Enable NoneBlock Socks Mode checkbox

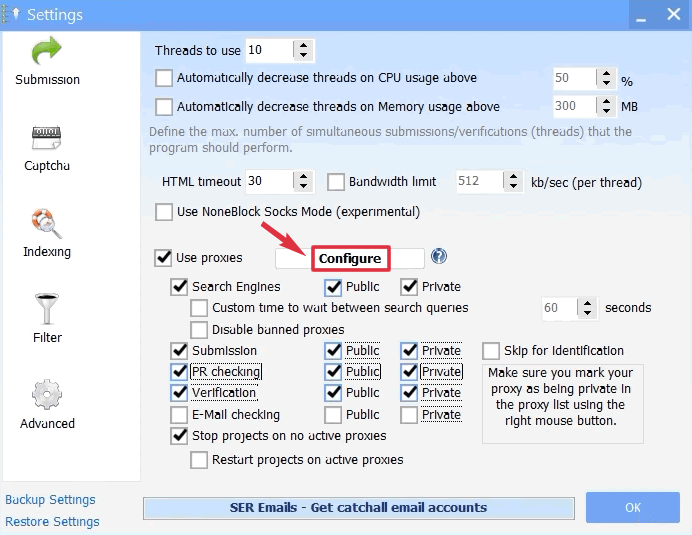164,212
